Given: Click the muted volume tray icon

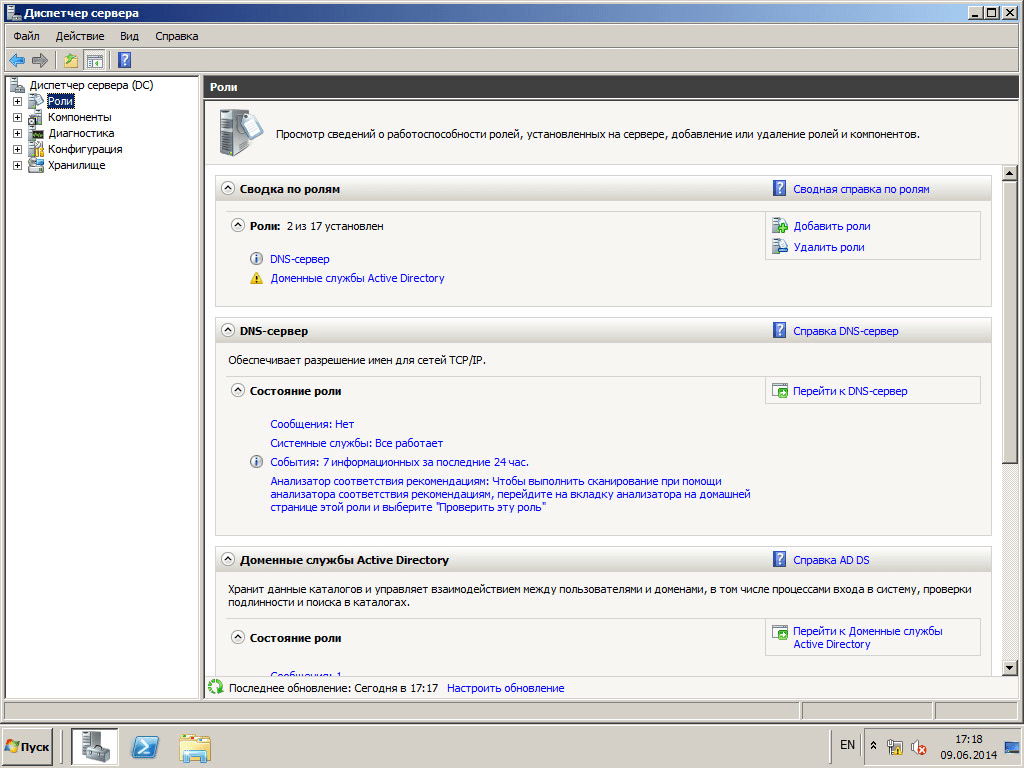Looking at the screenshot, I should (919, 747).
